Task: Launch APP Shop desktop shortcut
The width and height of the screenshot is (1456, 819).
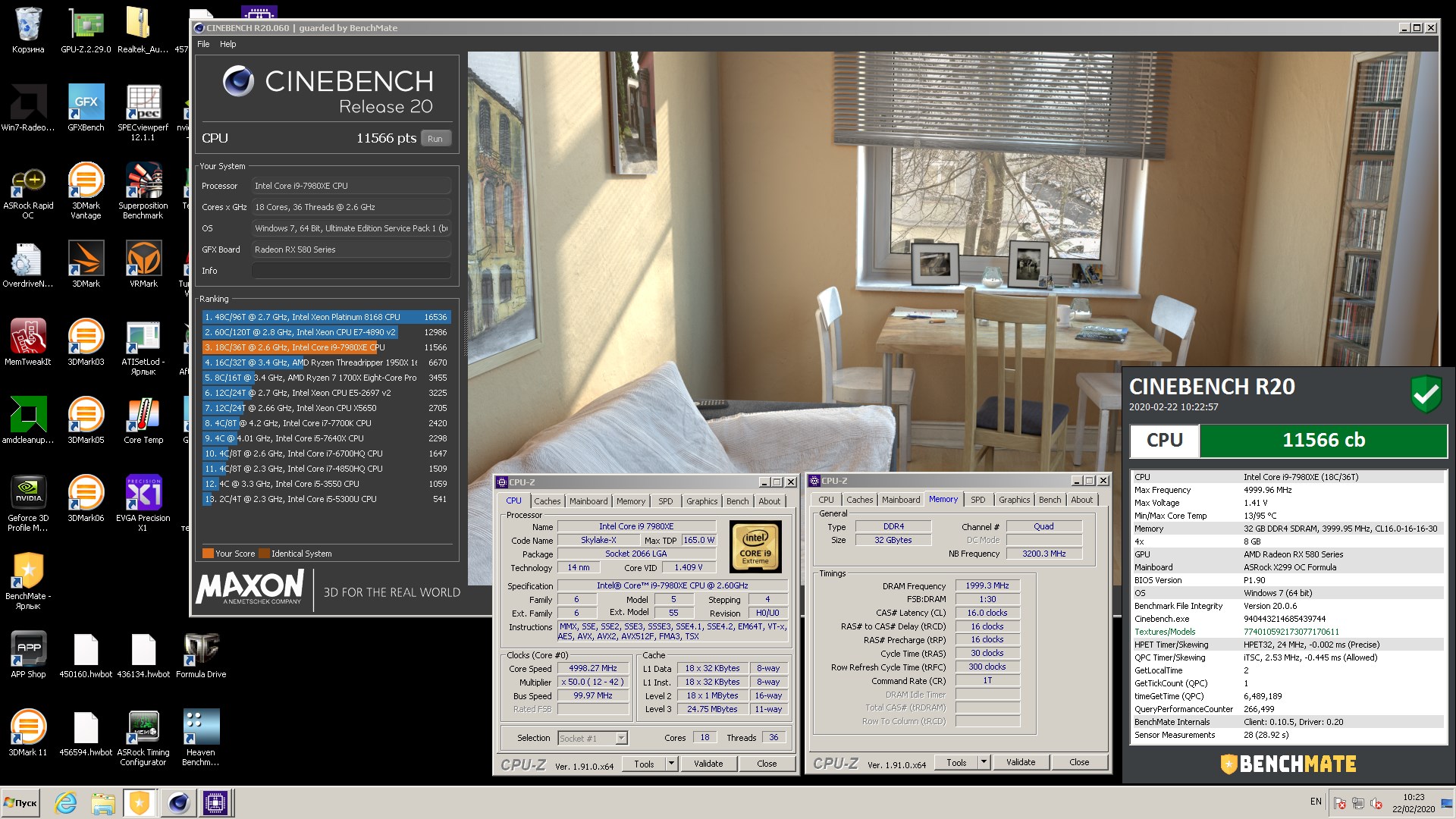Action: (x=28, y=655)
